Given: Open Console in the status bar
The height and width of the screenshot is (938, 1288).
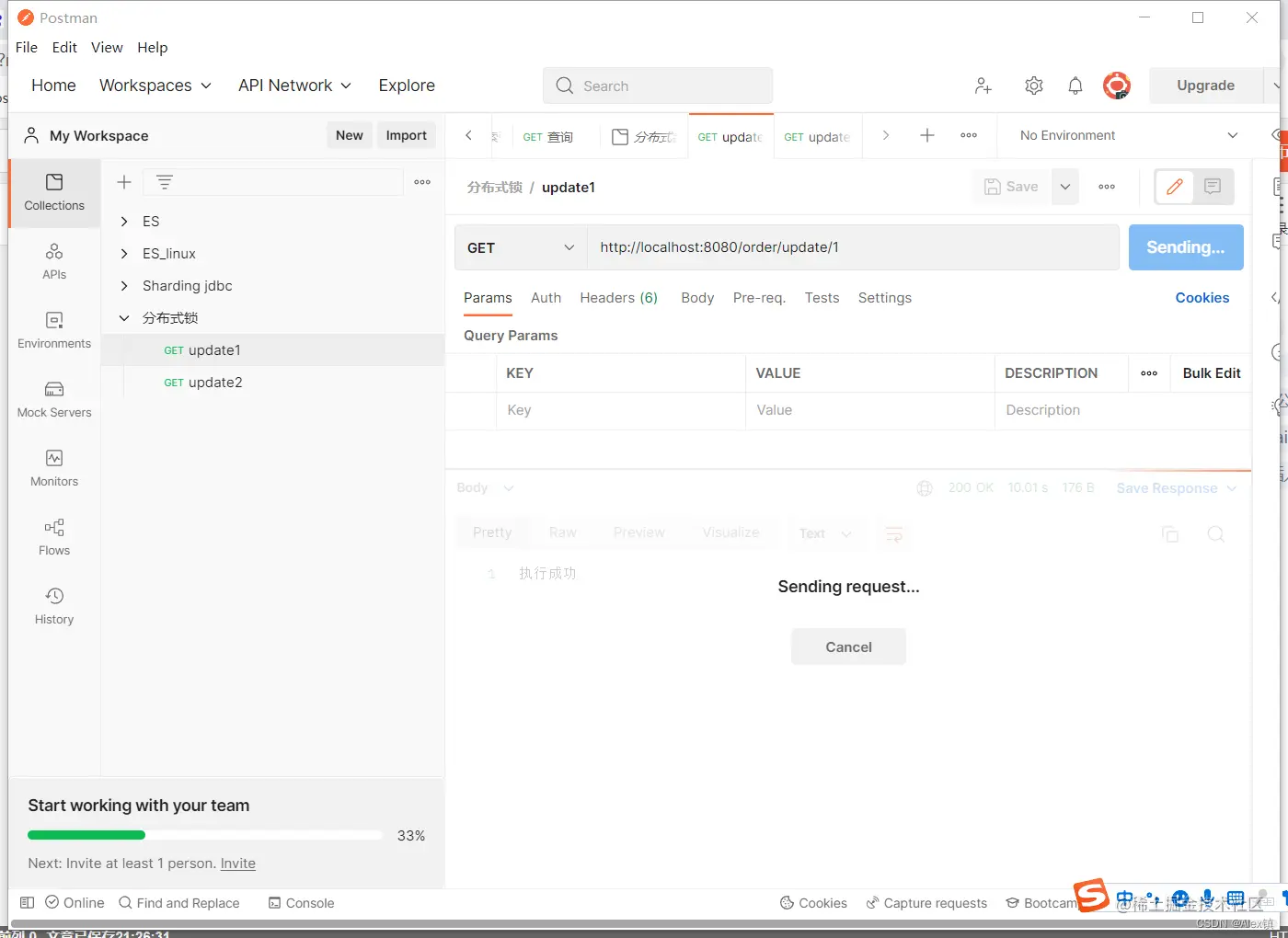Looking at the screenshot, I should pos(301,903).
